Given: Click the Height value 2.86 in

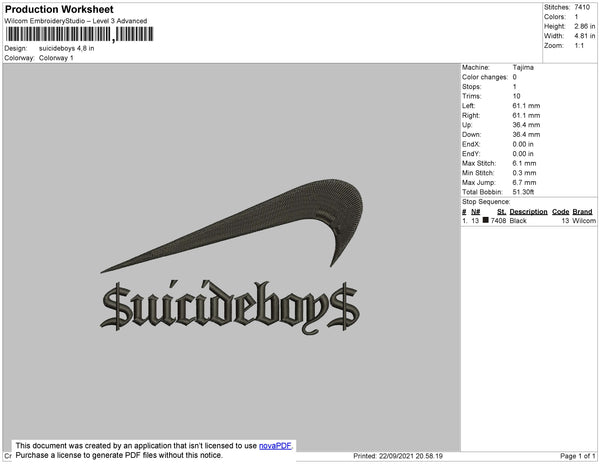Looking at the screenshot, I should 585,26.
